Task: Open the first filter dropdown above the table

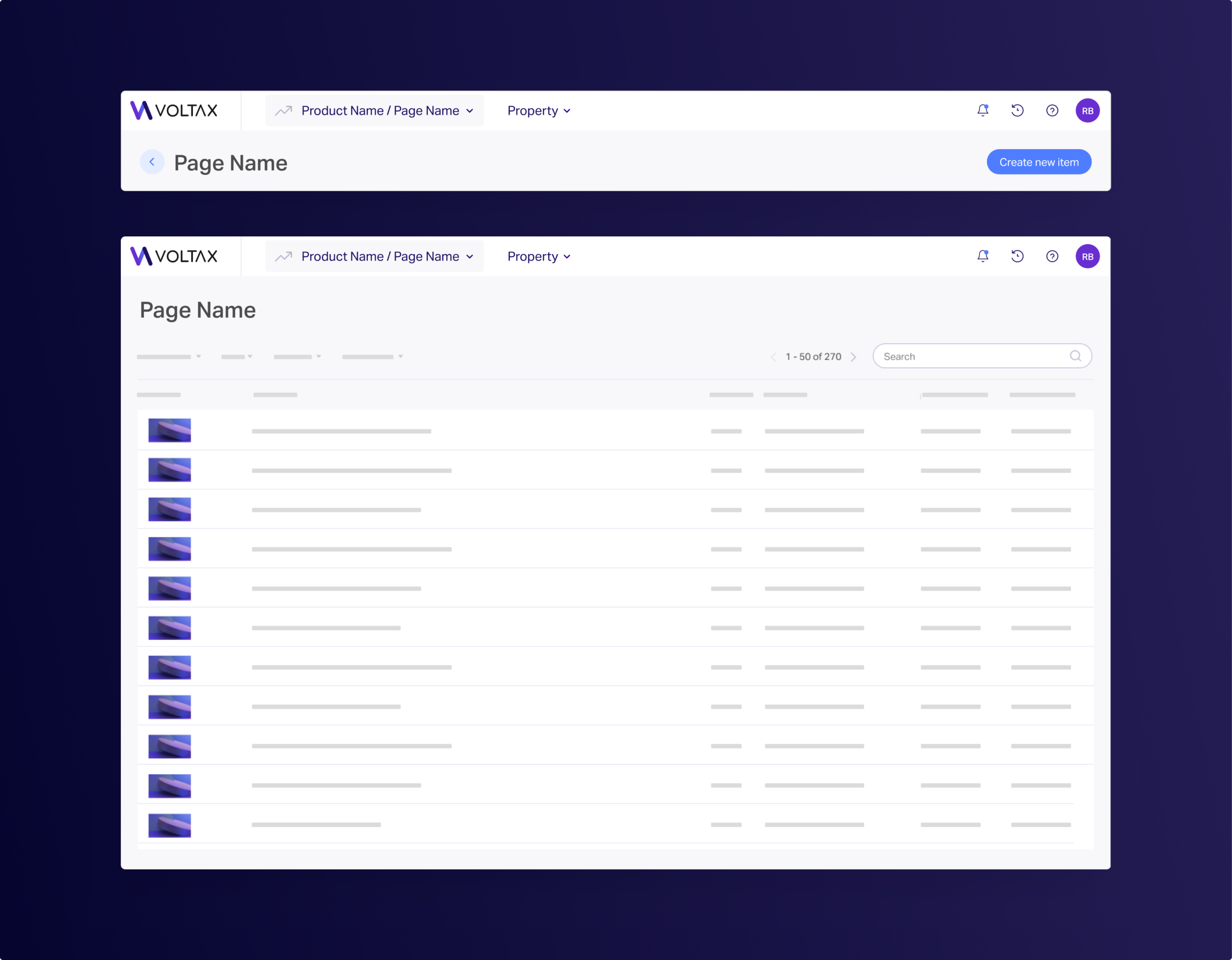Action: click(x=168, y=357)
